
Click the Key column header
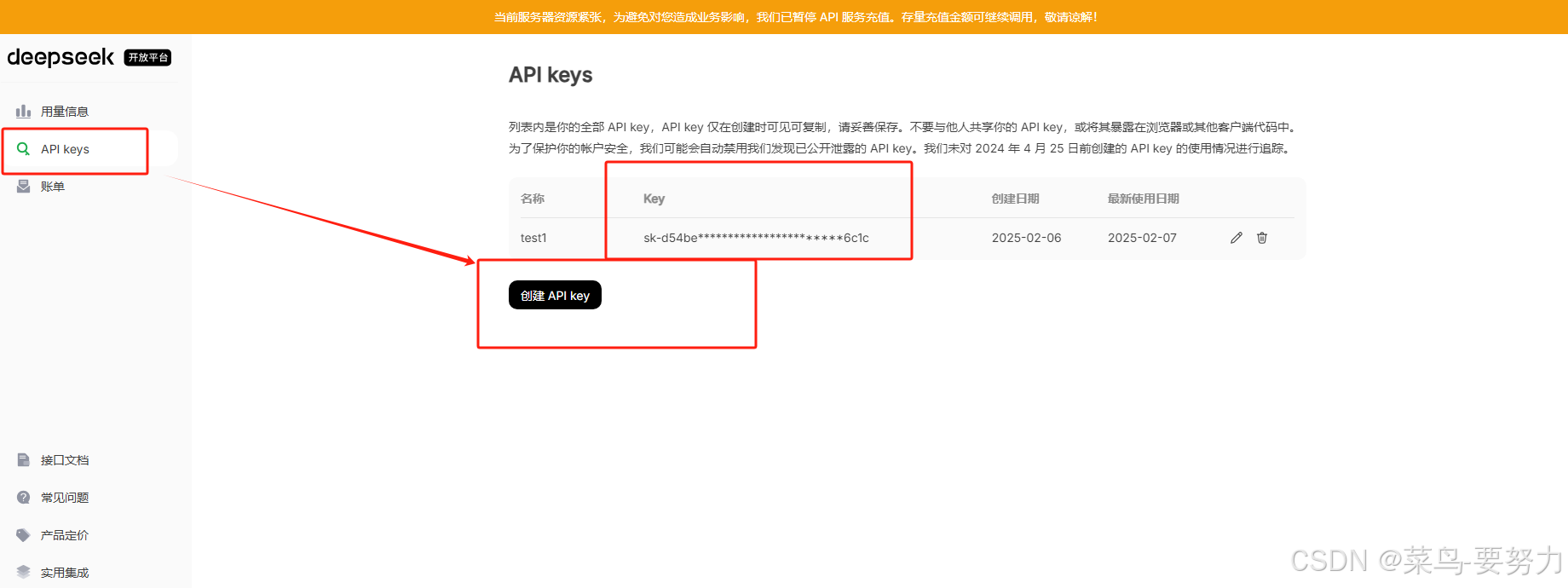654,199
